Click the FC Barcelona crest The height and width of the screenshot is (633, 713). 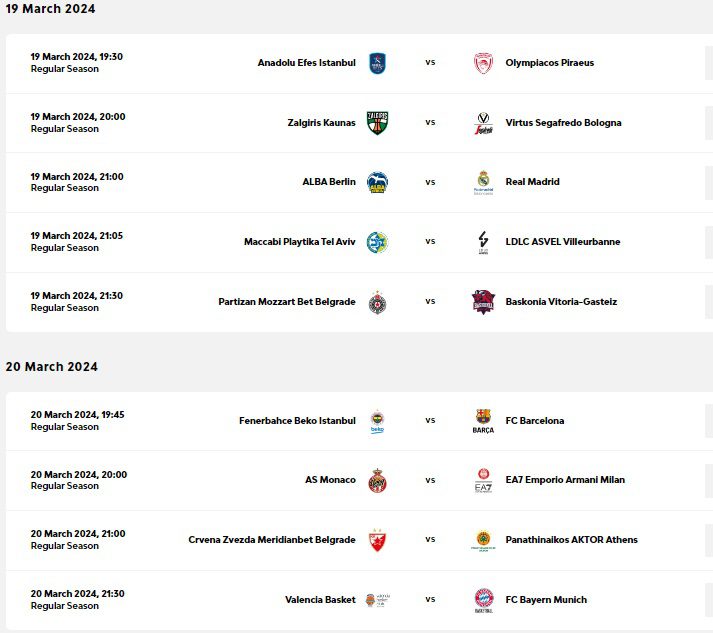tap(483, 421)
